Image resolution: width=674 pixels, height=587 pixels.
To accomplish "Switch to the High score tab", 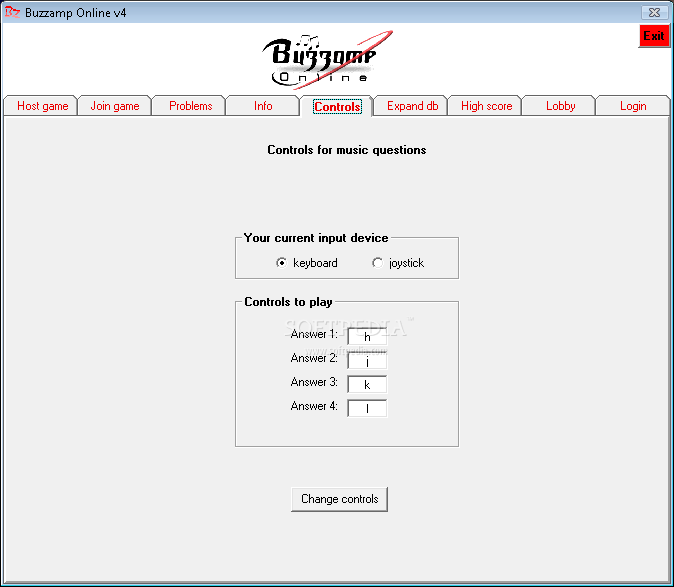I will click(x=485, y=106).
